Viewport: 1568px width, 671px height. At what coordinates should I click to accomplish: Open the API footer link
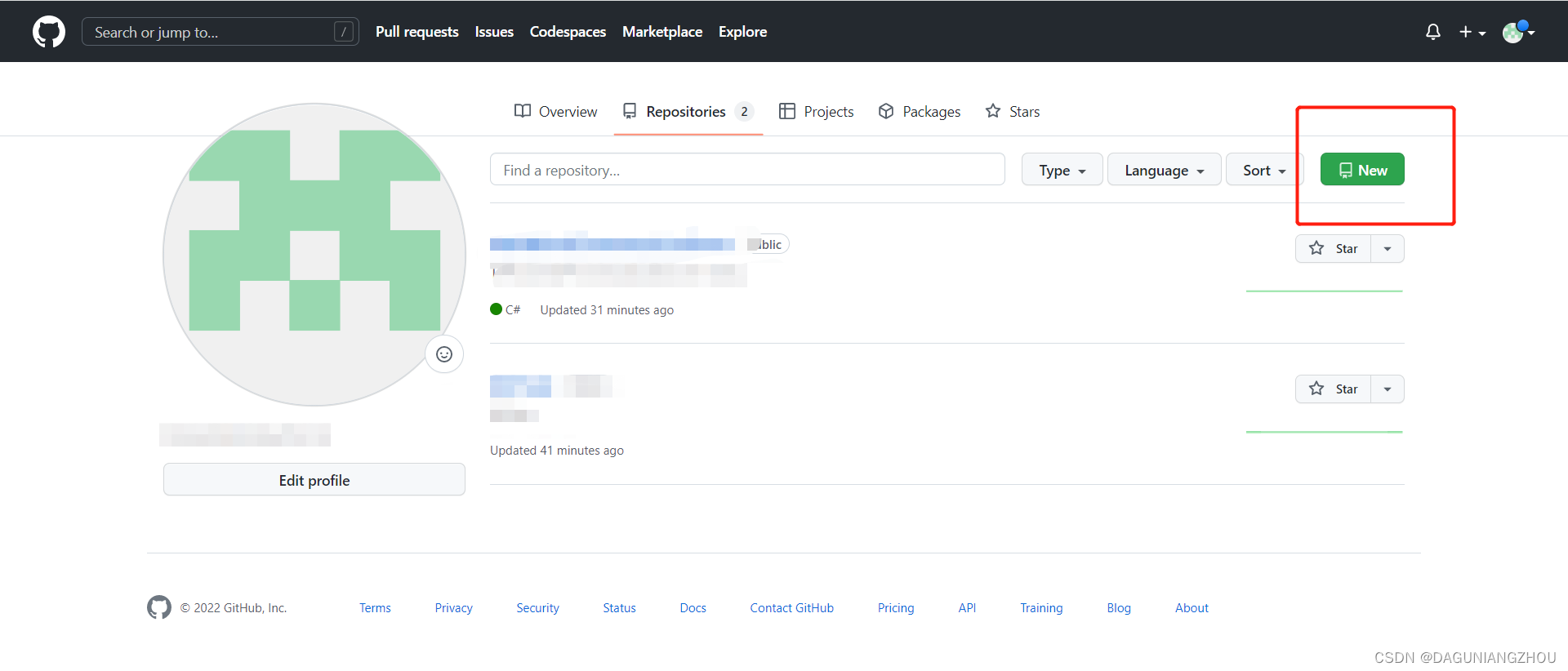click(967, 608)
